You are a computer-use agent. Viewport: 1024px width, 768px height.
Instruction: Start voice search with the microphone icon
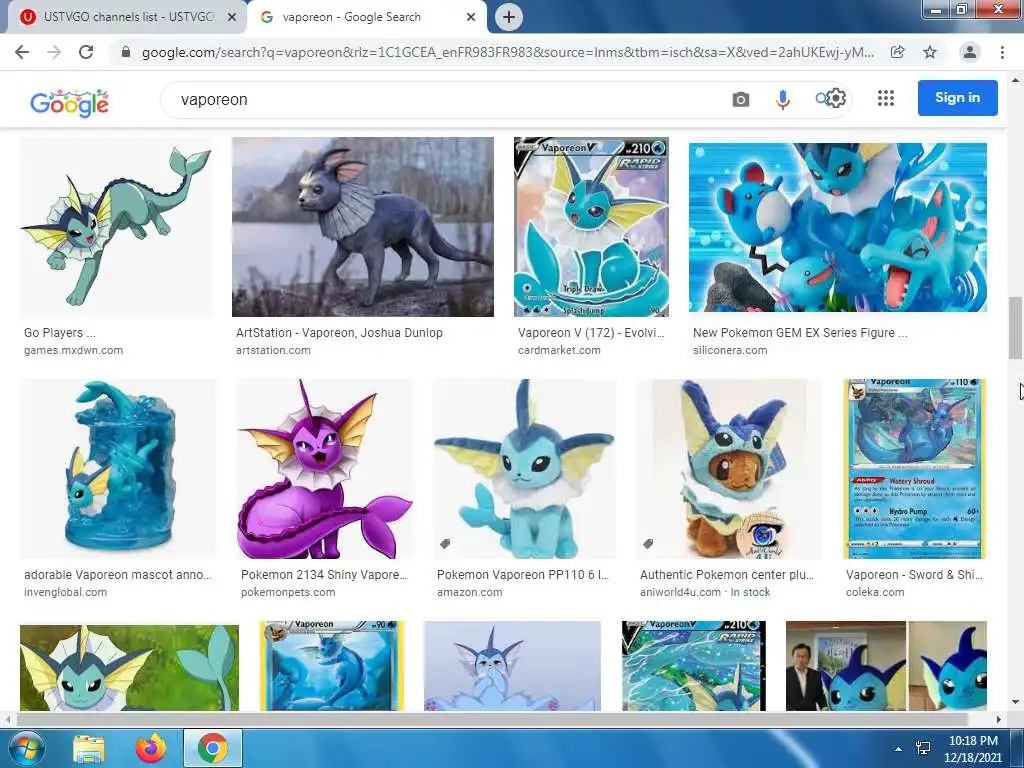[x=782, y=99]
